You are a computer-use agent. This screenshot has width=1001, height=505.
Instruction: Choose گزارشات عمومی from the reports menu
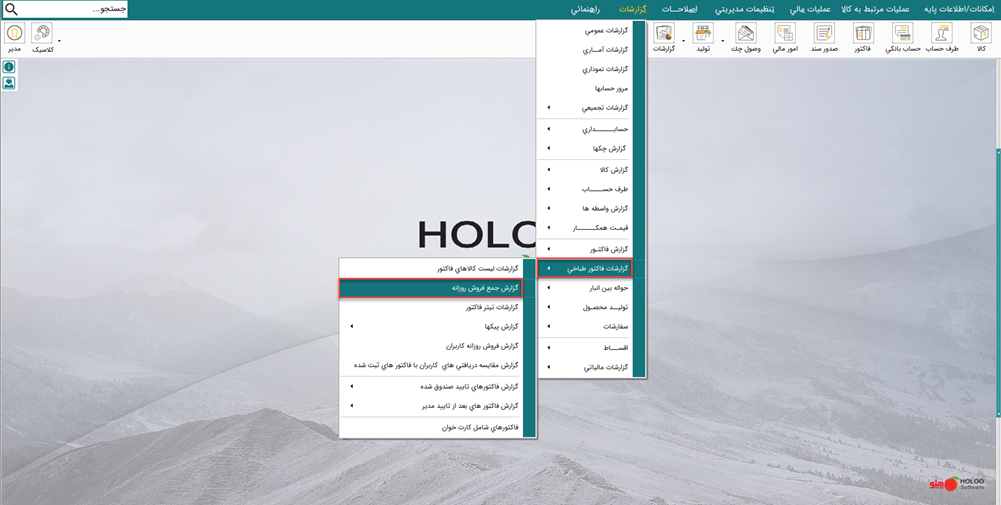585,30
